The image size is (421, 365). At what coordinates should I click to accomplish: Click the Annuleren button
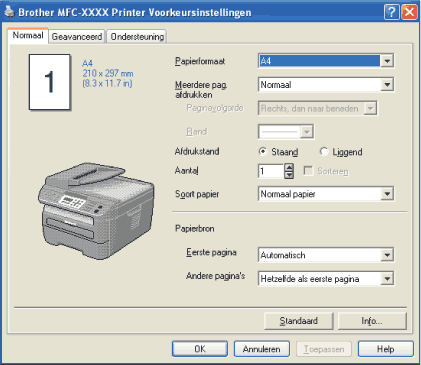tap(262, 349)
